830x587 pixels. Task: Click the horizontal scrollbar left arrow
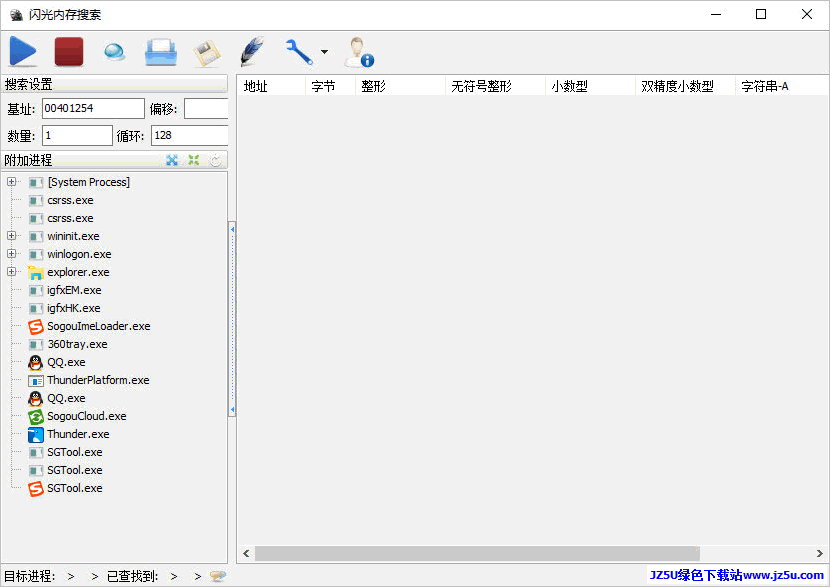[246, 553]
